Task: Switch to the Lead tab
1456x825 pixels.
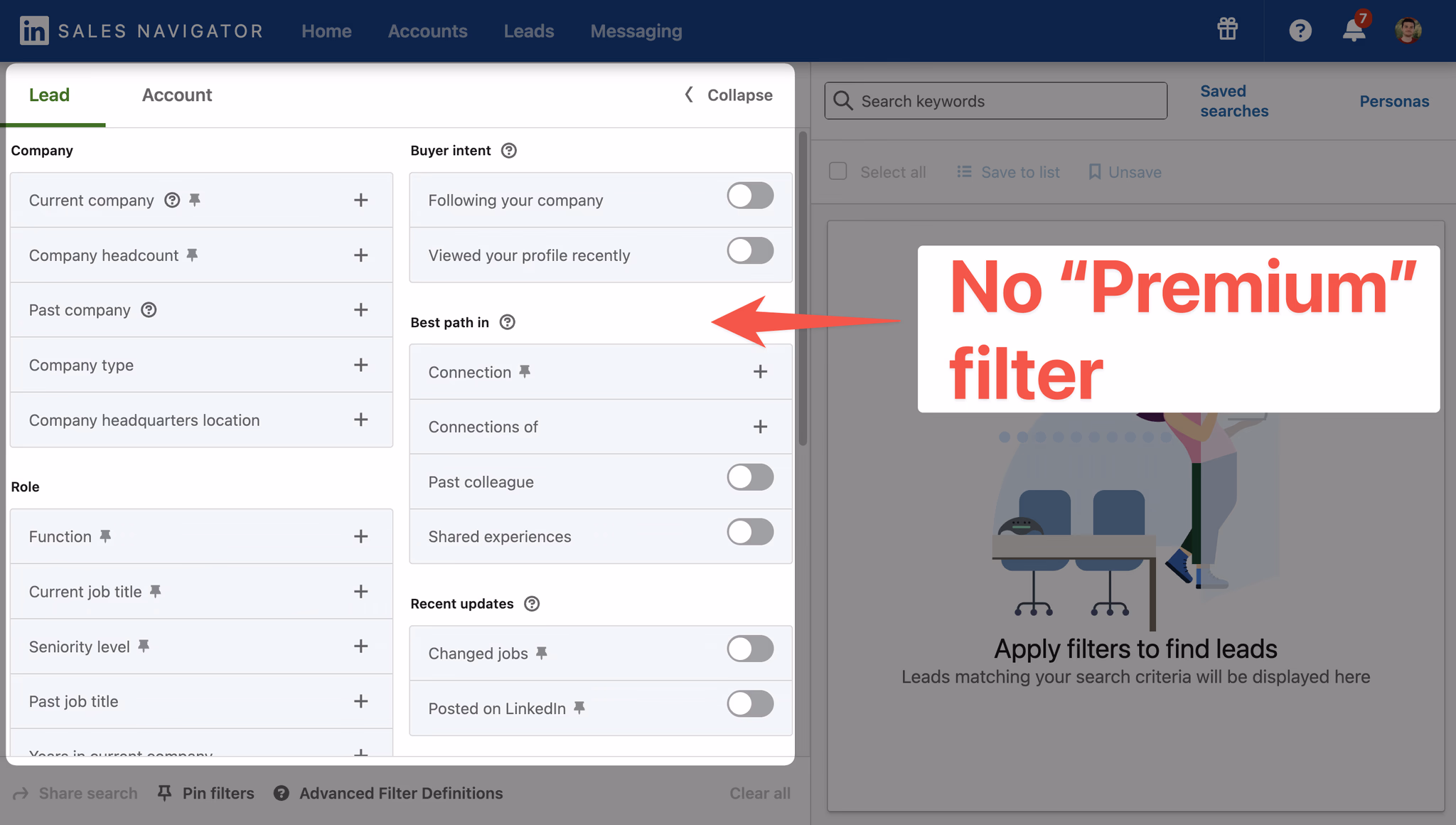Action: click(49, 95)
